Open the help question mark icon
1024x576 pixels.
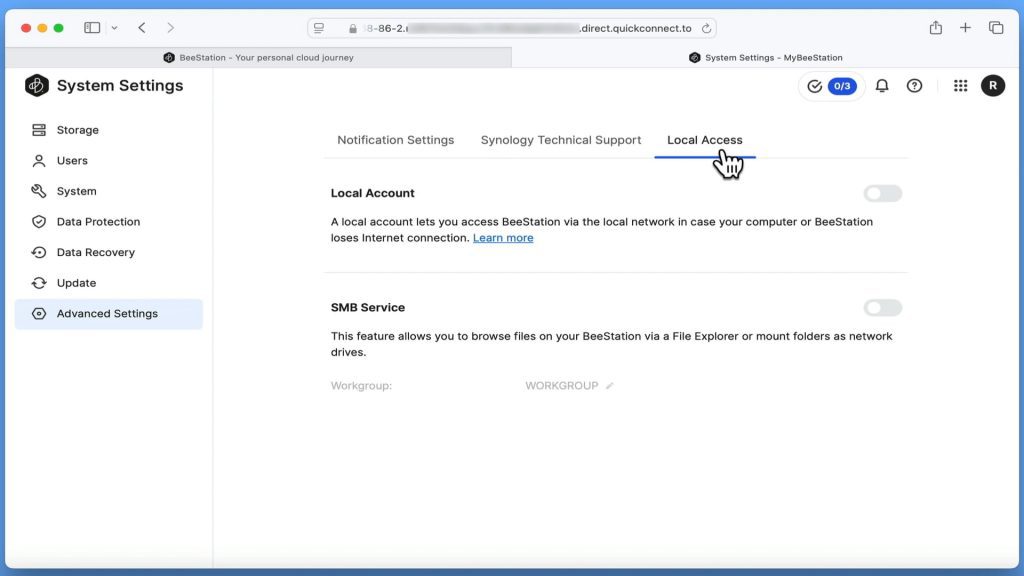[914, 86]
